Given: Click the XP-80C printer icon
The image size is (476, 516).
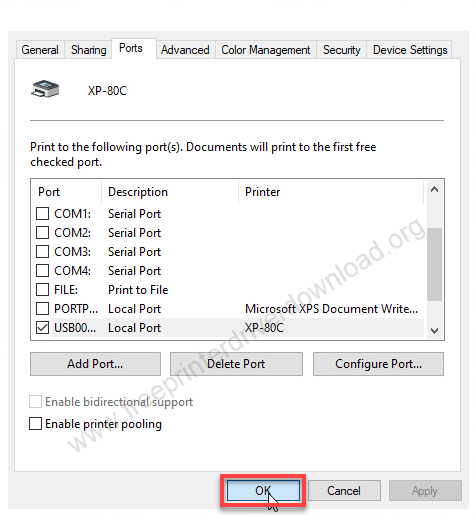Looking at the screenshot, I should pos(45,89).
